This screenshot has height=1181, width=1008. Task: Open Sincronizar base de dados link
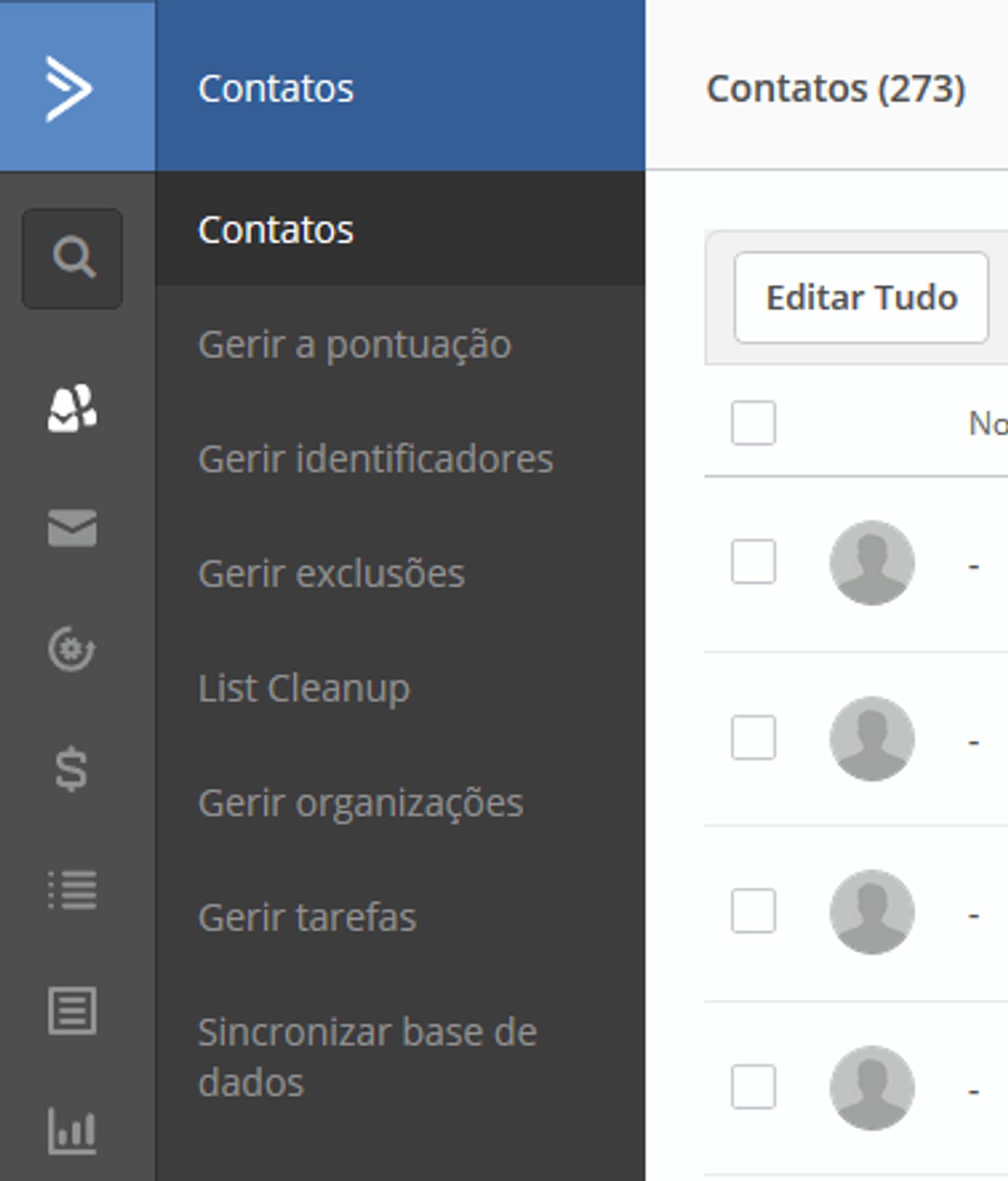coord(367,1056)
